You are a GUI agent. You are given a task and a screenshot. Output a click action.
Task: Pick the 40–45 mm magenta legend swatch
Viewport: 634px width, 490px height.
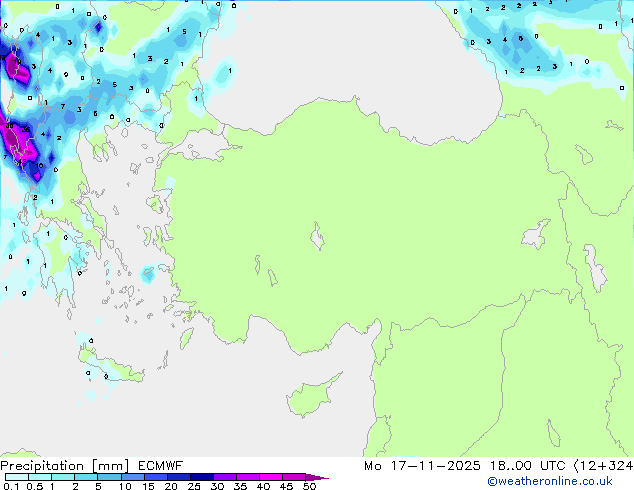pyautogui.click(x=271, y=477)
